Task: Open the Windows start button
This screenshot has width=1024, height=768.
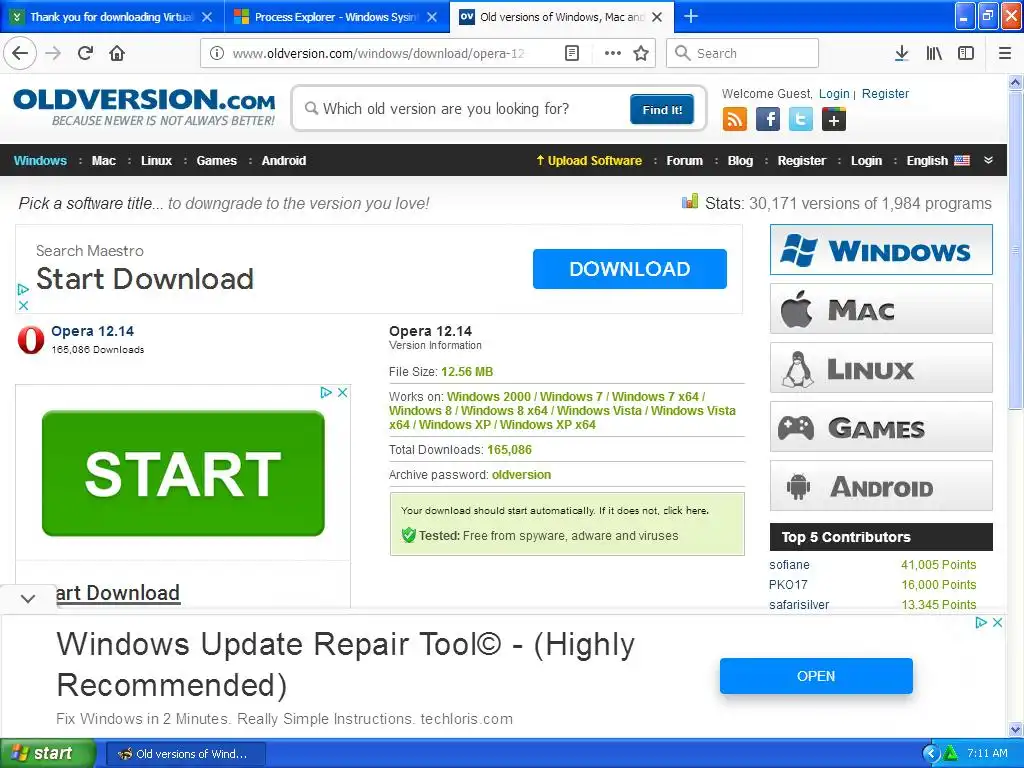Action: [48, 753]
